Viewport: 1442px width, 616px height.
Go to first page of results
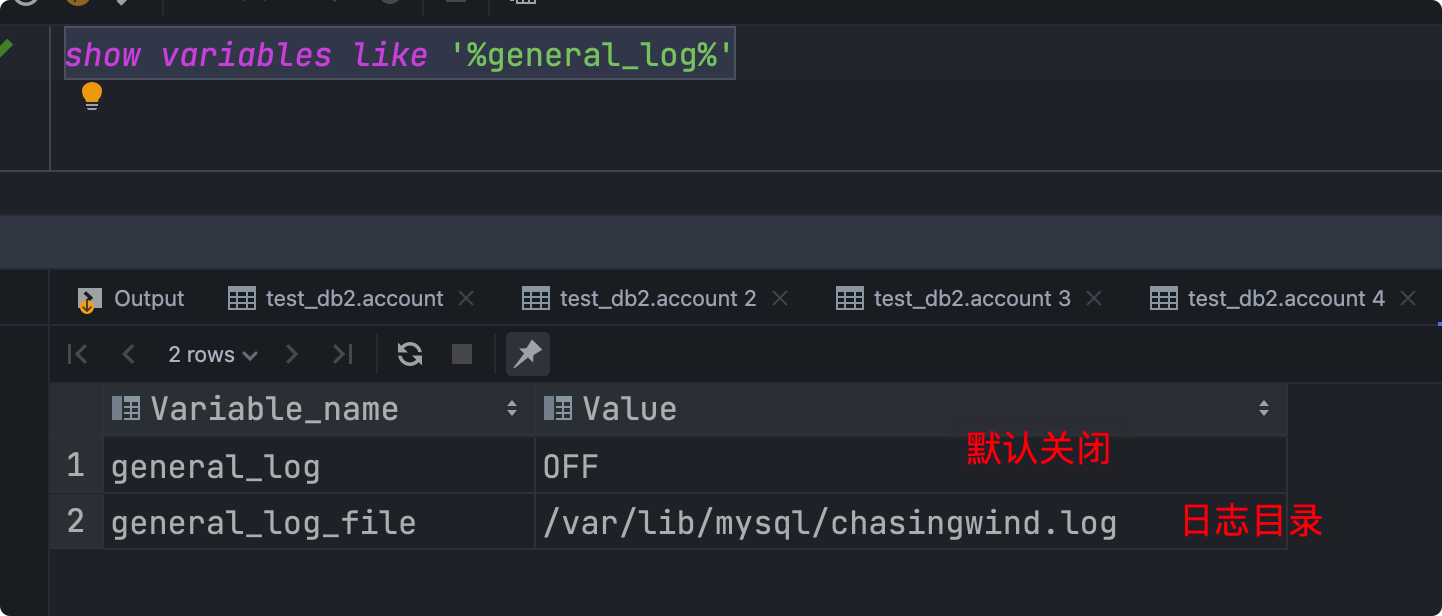[x=77, y=354]
